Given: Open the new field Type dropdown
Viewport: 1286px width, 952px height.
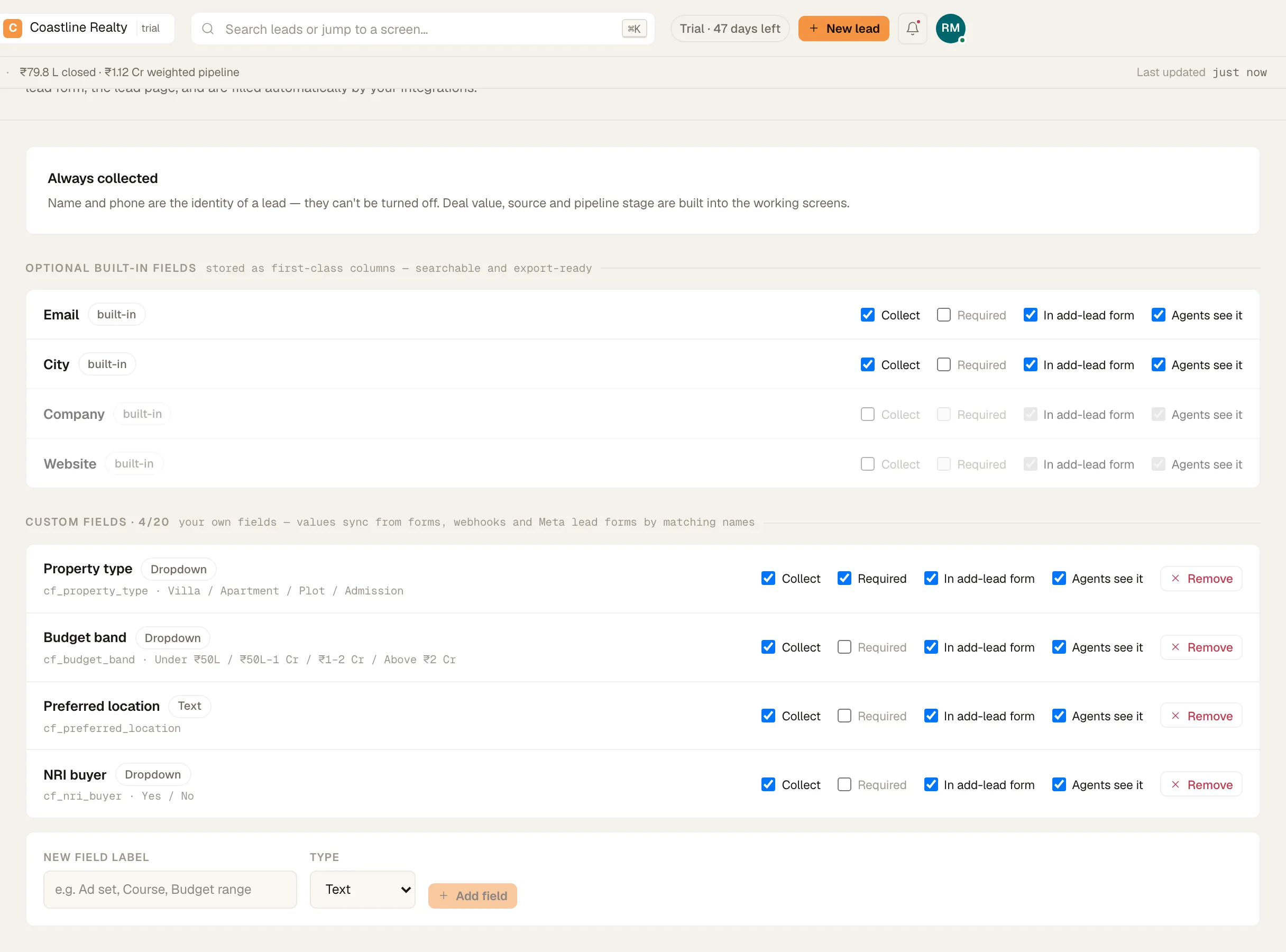Looking at the screenshot, I should (x=362, y=889).
